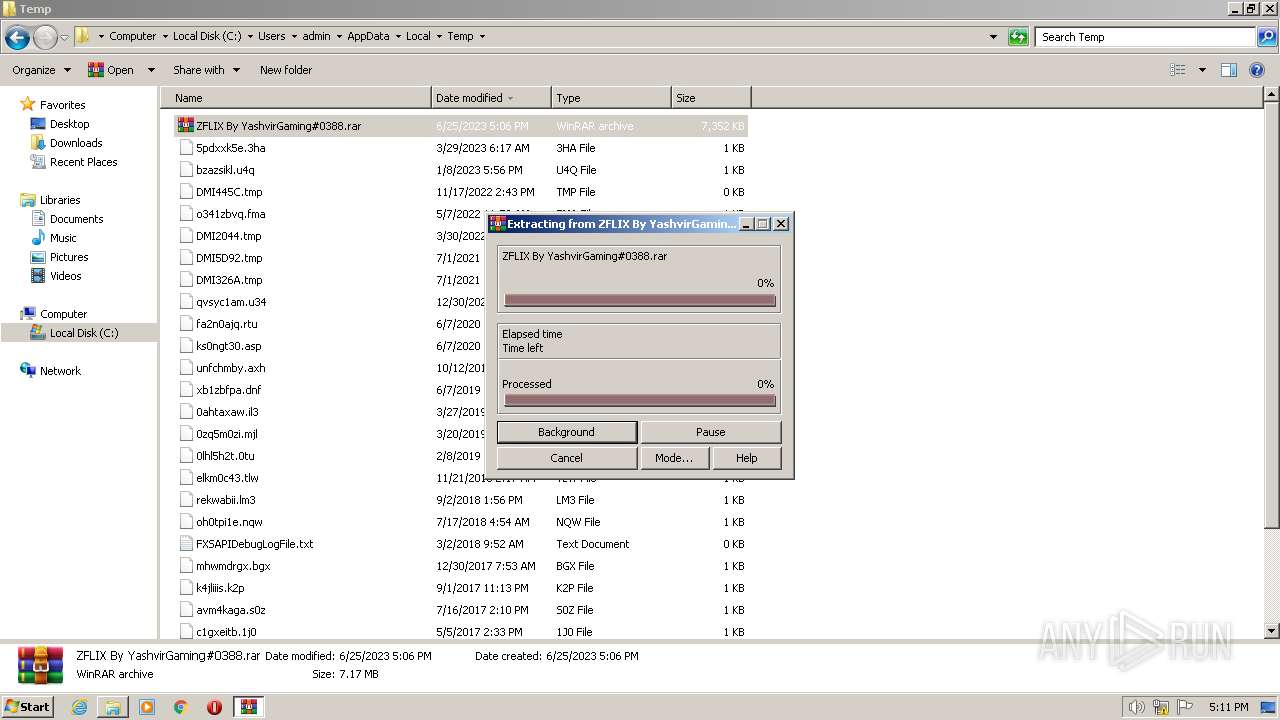Click the Windows Explorer taskbar icon
Image resolution: width=1280 pixels, height=720 pixels.
[113, 707]
